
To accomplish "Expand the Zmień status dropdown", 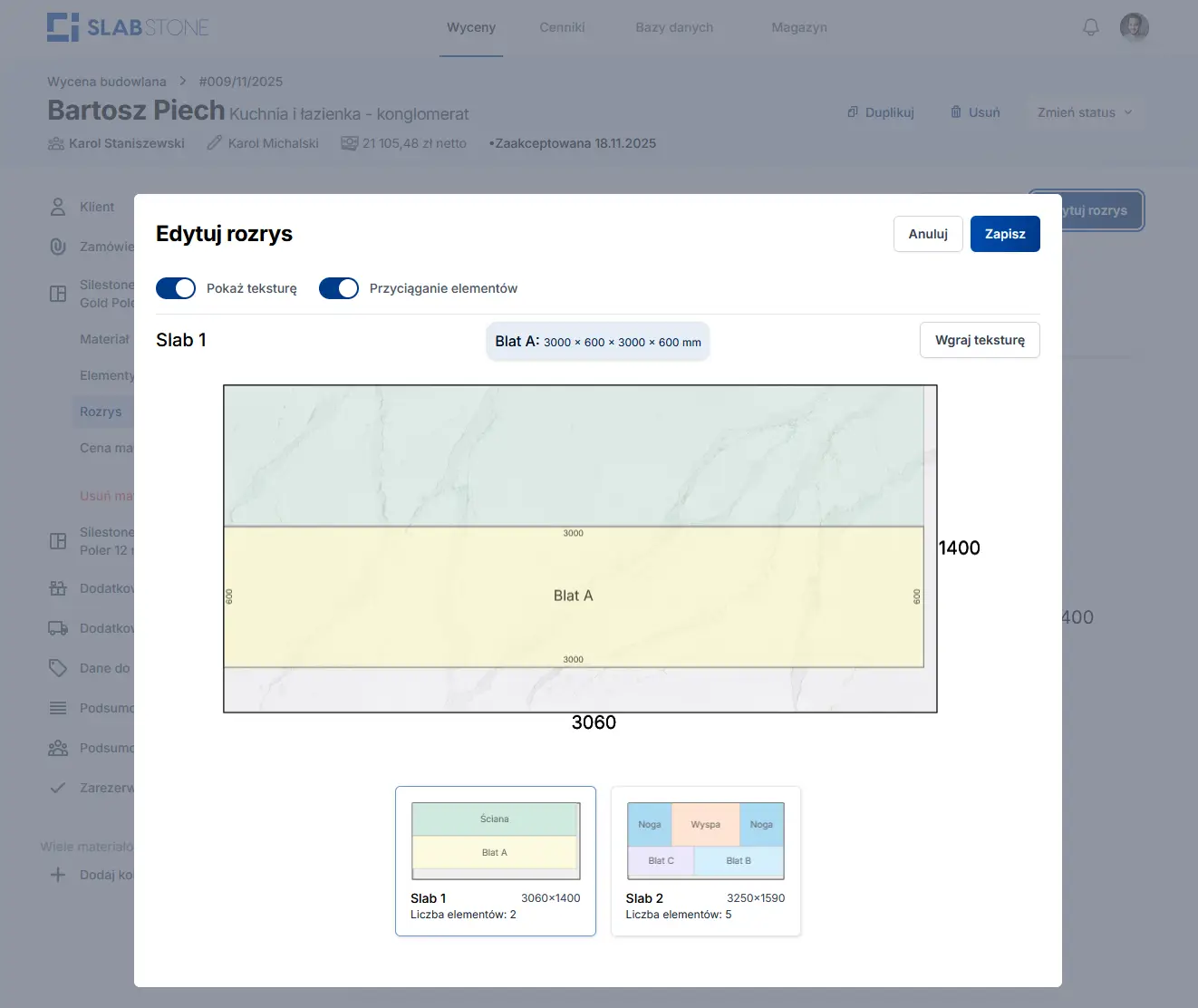I will pos(1085,112).
